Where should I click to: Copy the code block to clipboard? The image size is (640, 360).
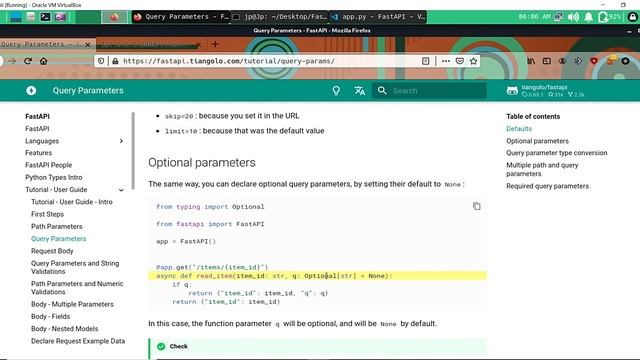pos(476,206)
